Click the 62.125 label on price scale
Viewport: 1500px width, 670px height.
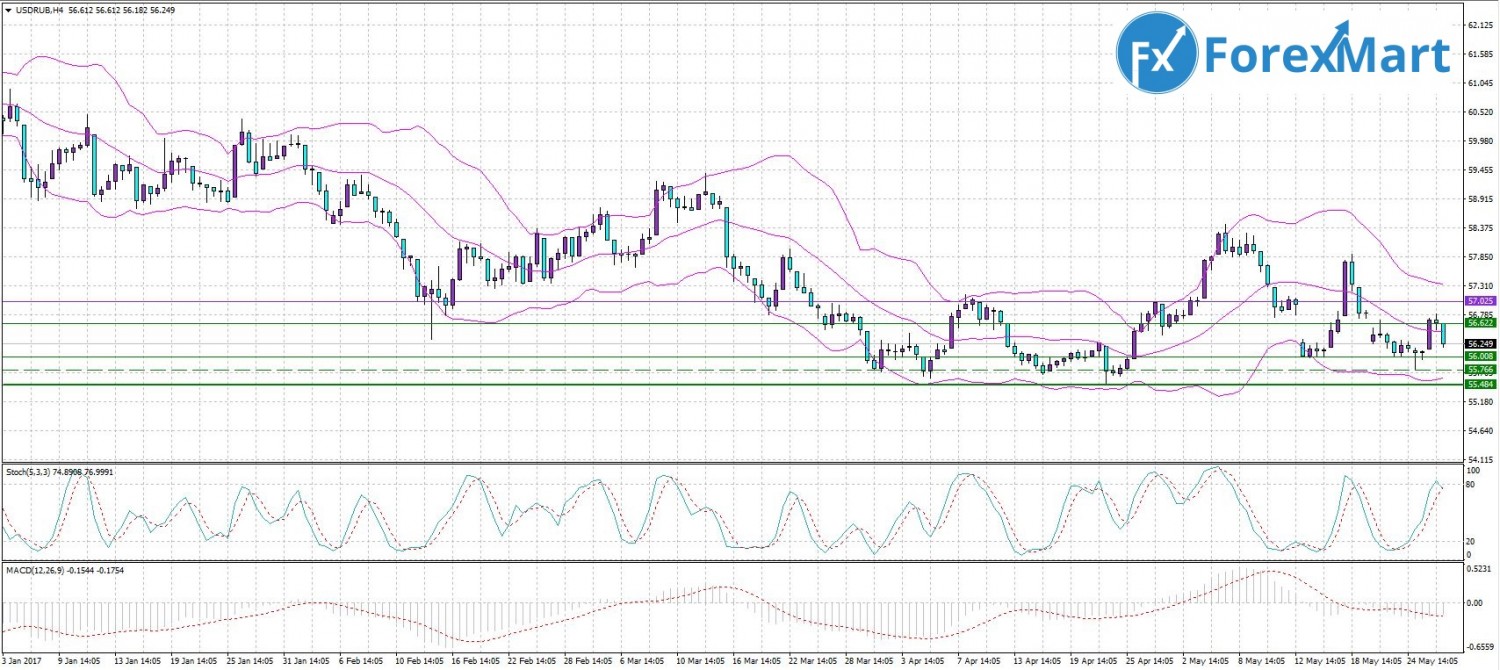[1479, 27]
